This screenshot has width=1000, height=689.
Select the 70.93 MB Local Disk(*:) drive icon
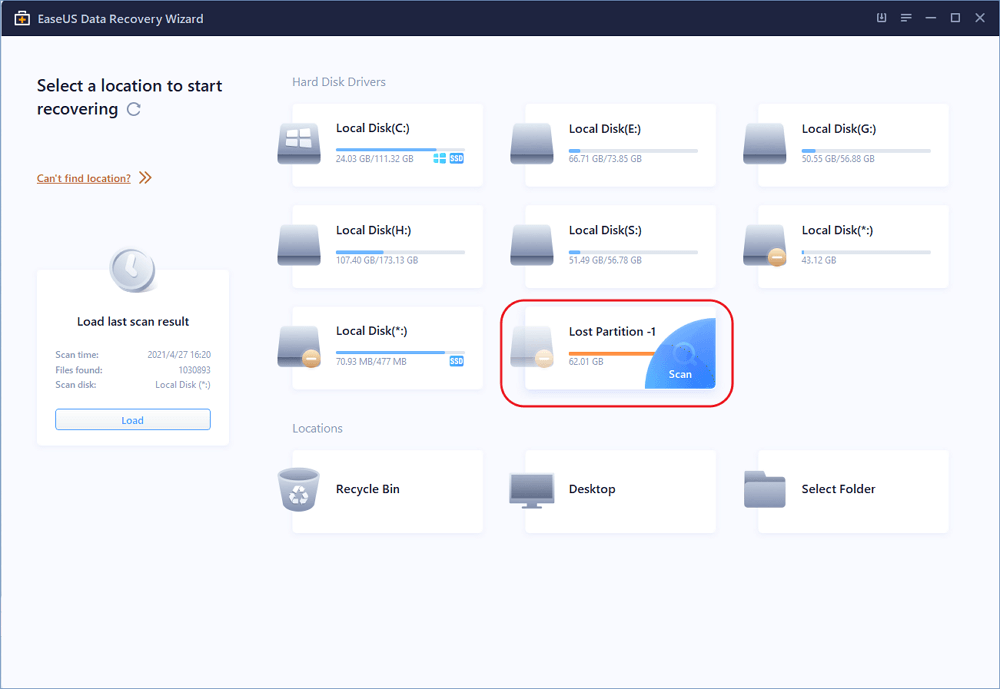click(299, 347)
